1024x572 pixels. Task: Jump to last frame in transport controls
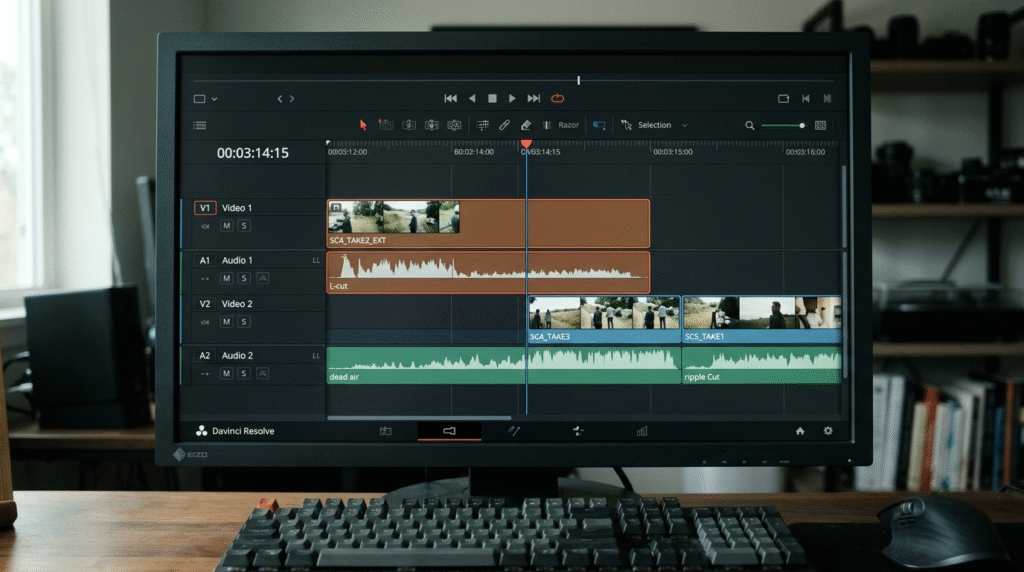534,99
